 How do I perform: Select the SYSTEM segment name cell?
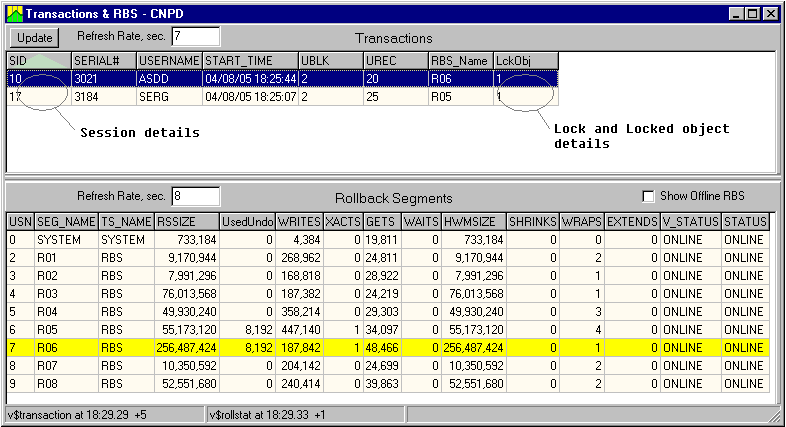click(x=66, y=240)
